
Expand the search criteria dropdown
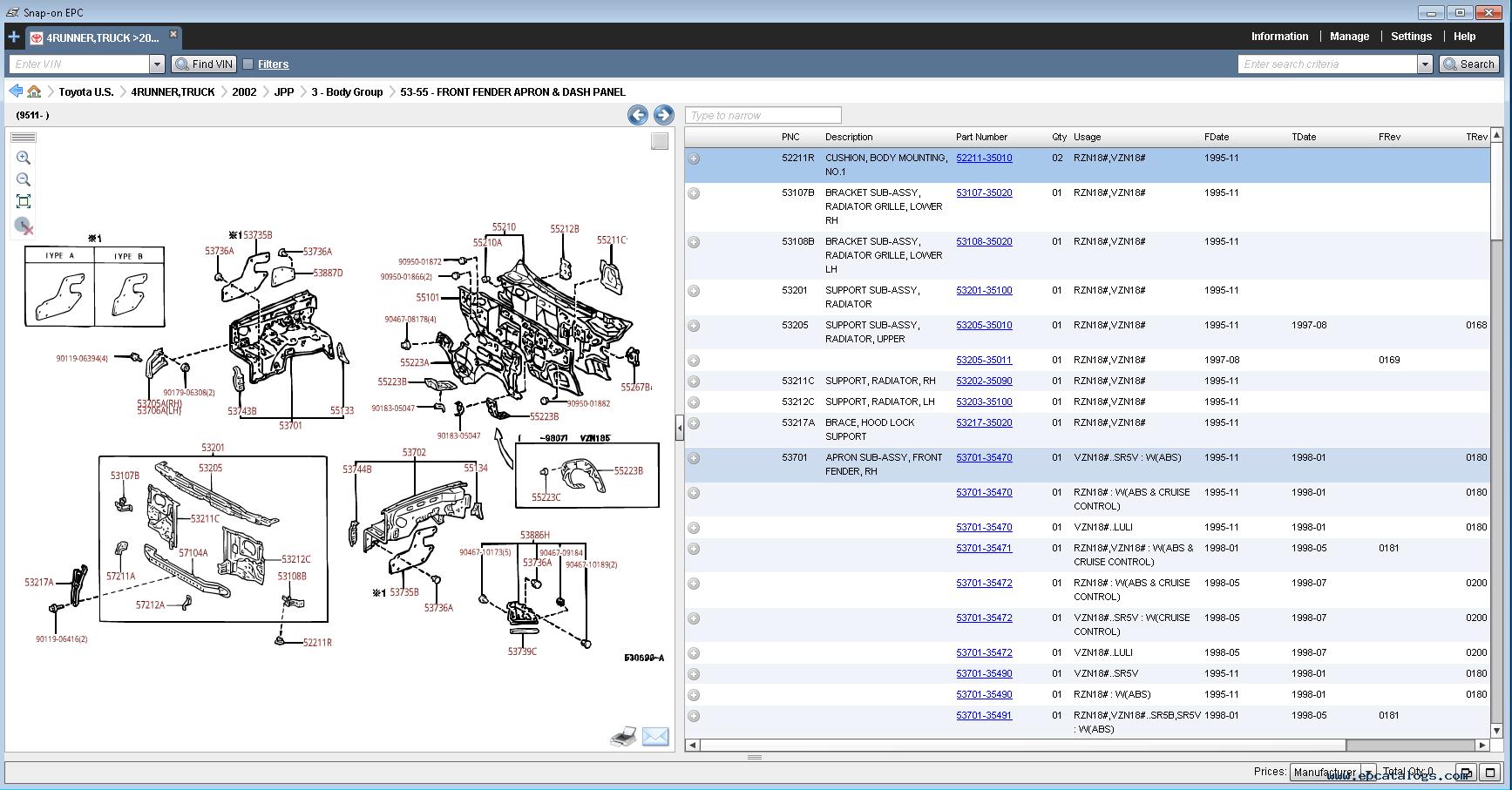(1425, 64)
